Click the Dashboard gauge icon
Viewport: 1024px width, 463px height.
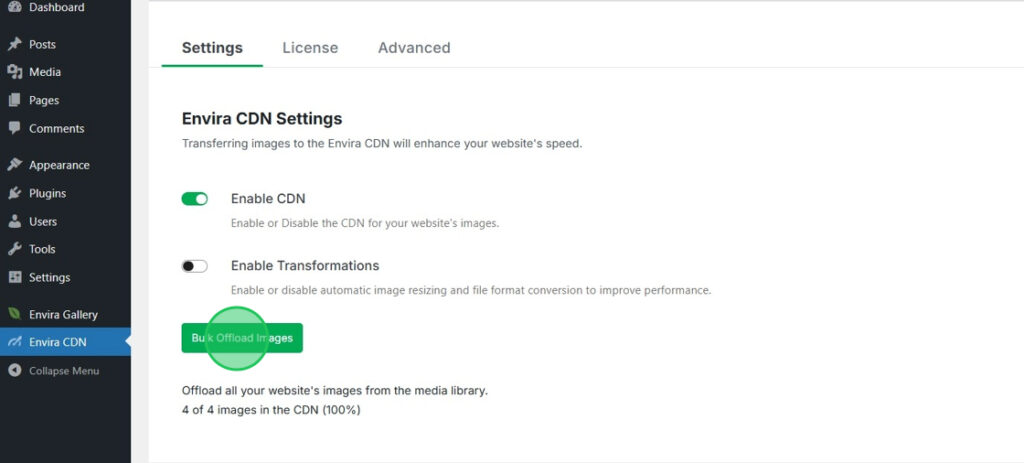pyautogui.click(x=14, y=7)
